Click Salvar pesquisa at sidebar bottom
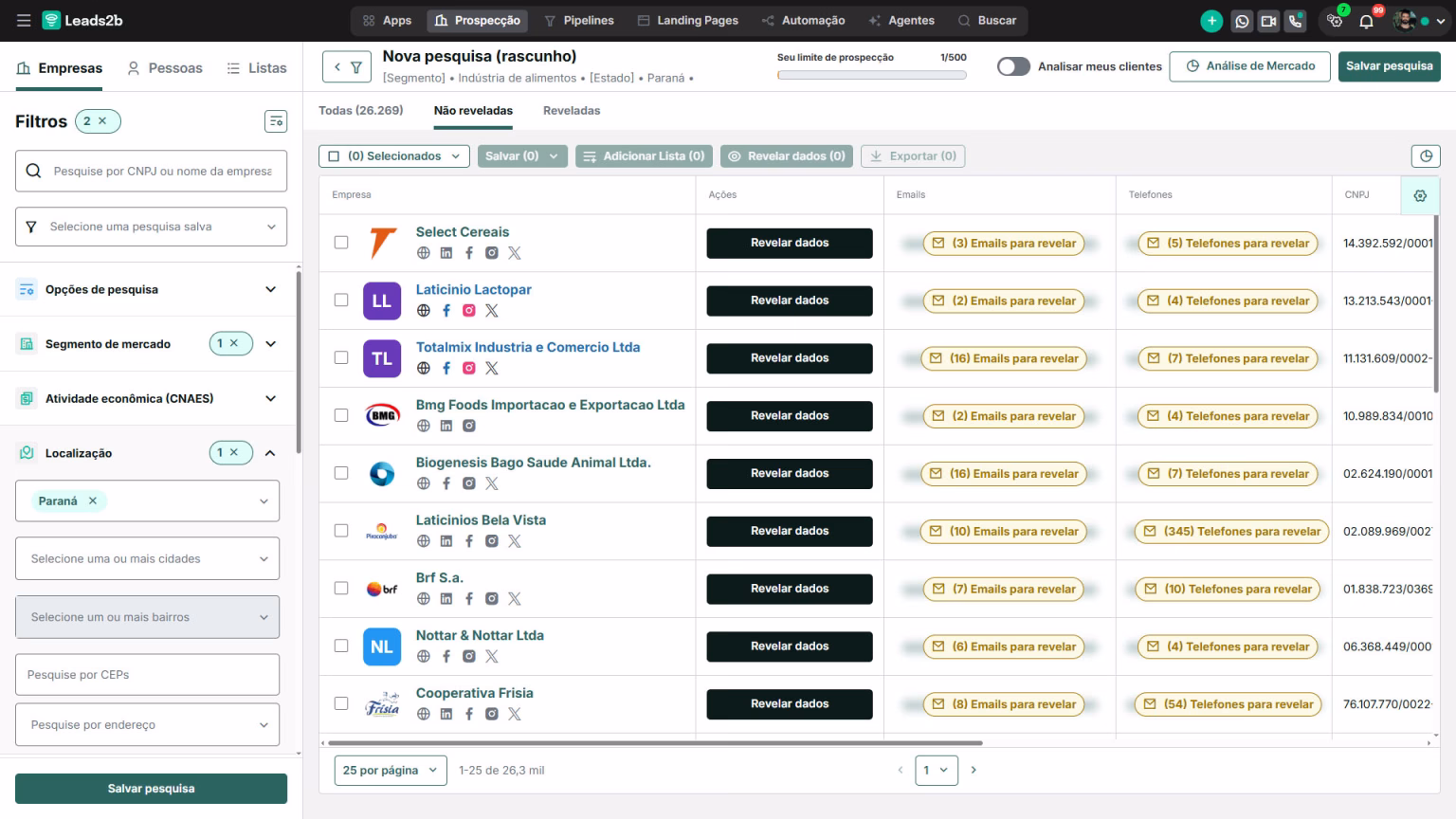Viewport: 1456px width, 819px height. 151,789
